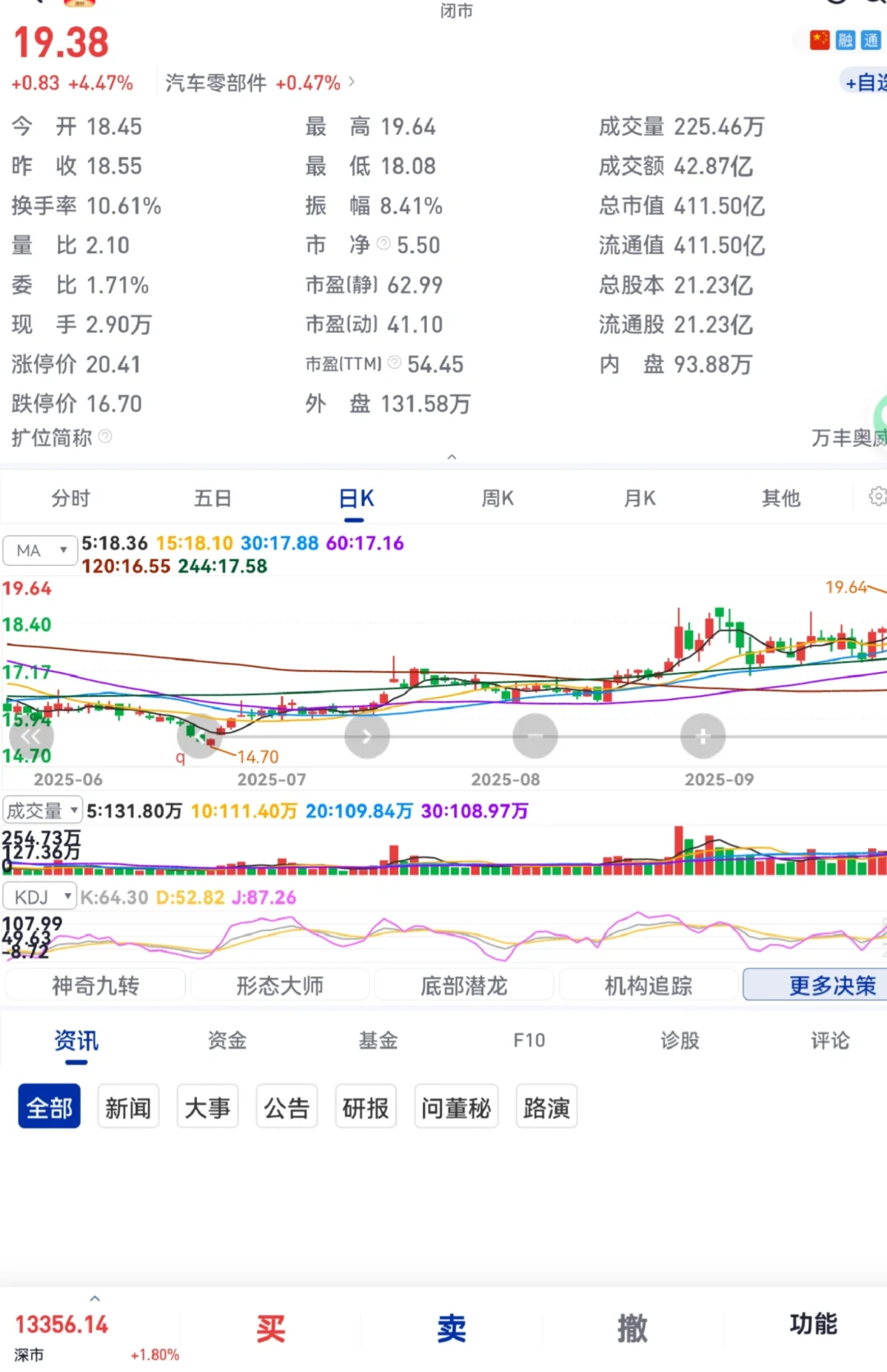Filter news by 路演
The height and width of the screenshot is (1372, 887).
tap(546, 1107)
